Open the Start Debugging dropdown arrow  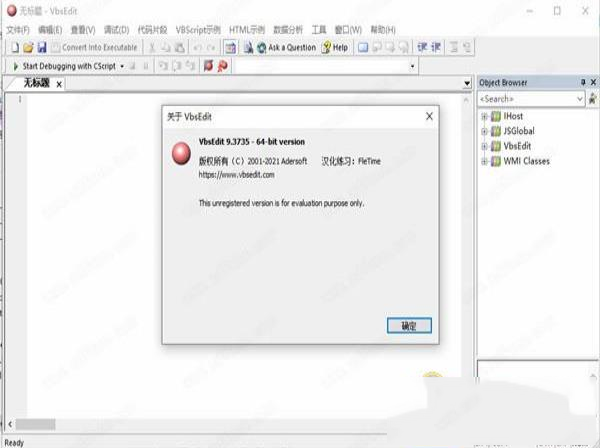[x=122, y=66]
